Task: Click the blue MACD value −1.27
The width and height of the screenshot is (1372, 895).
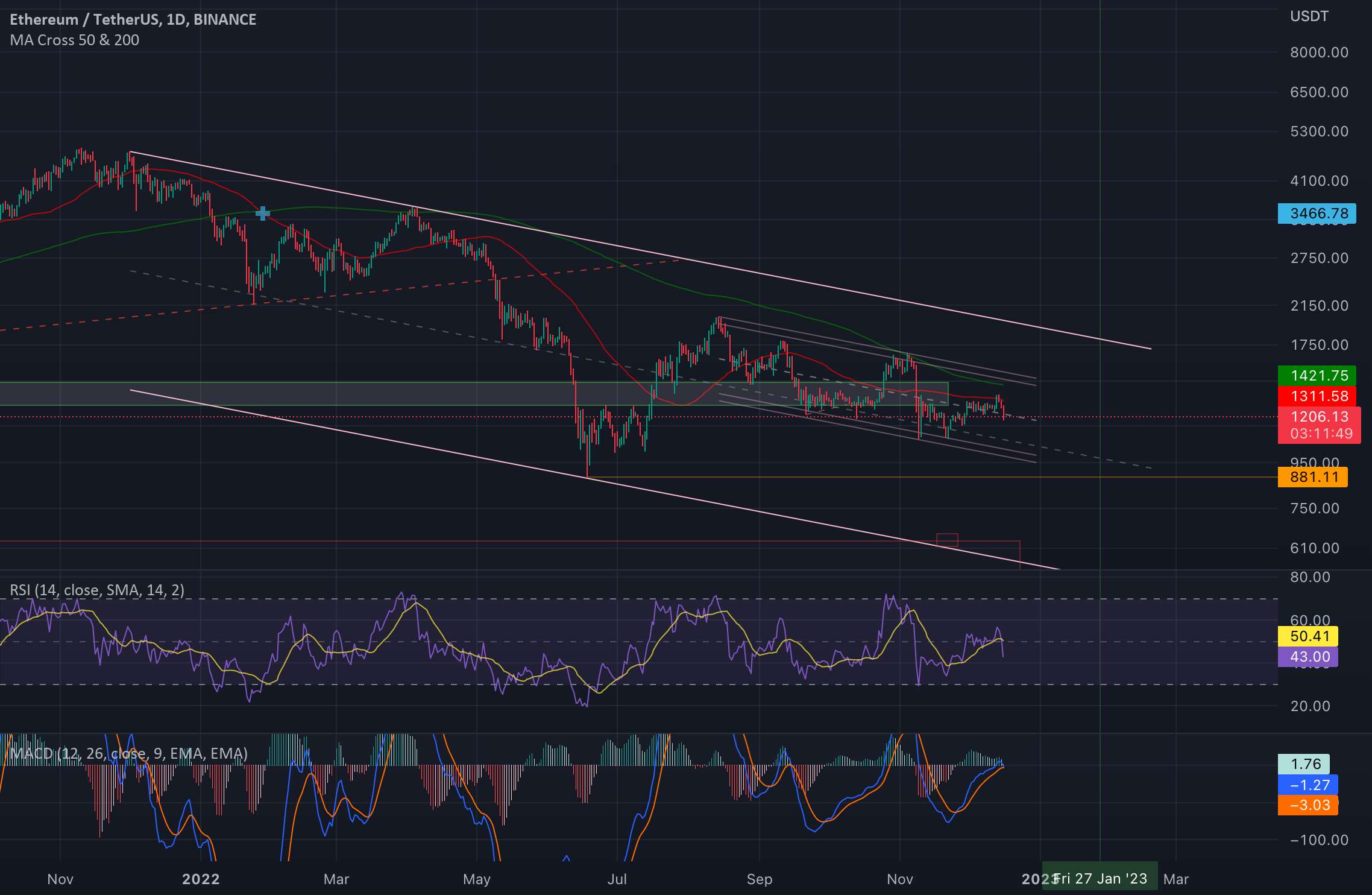Action: pyautogui.click(x=1307, y=785)
